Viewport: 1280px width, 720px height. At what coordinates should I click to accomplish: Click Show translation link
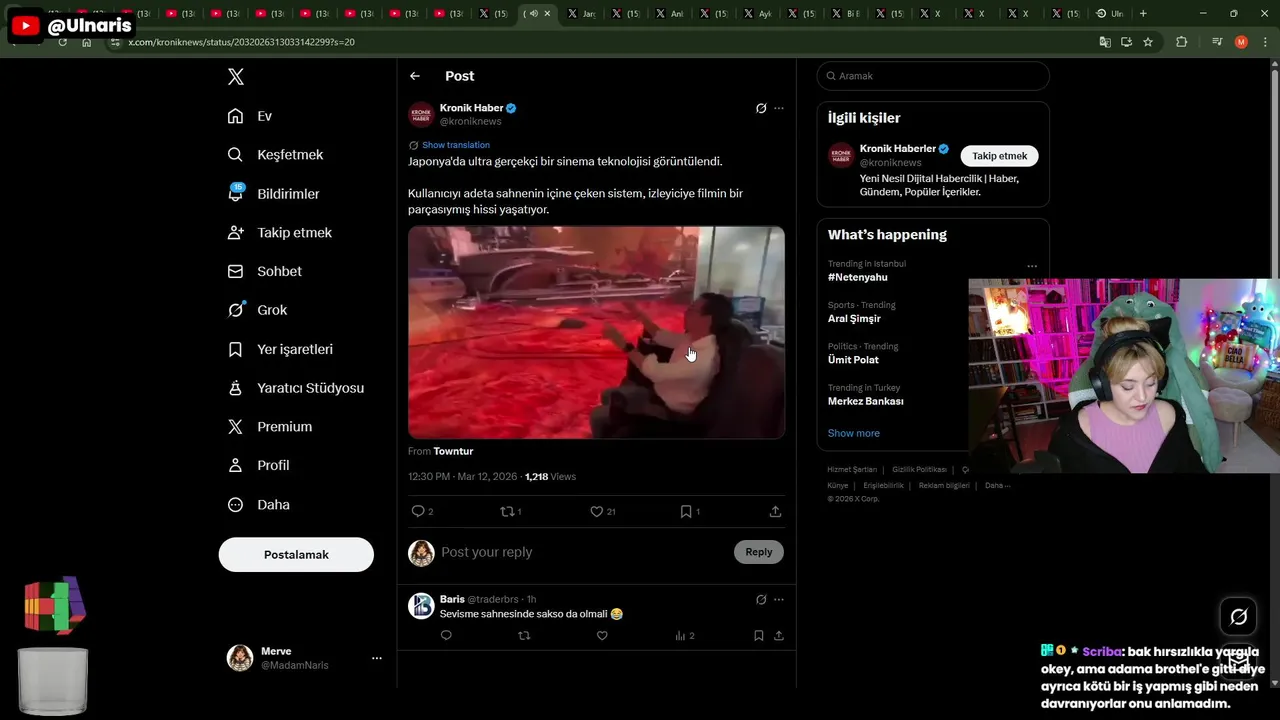(455, 145)
